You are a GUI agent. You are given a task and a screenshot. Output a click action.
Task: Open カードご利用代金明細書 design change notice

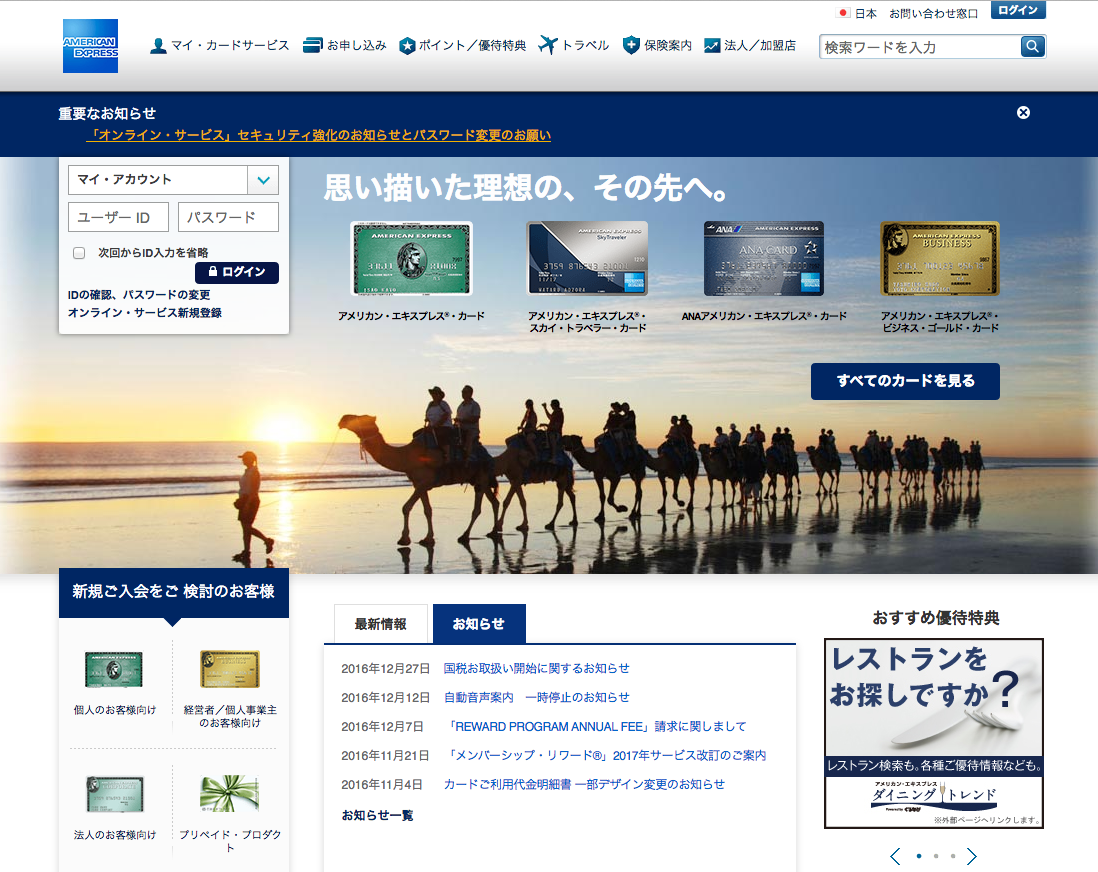click(x=584, y=784)
